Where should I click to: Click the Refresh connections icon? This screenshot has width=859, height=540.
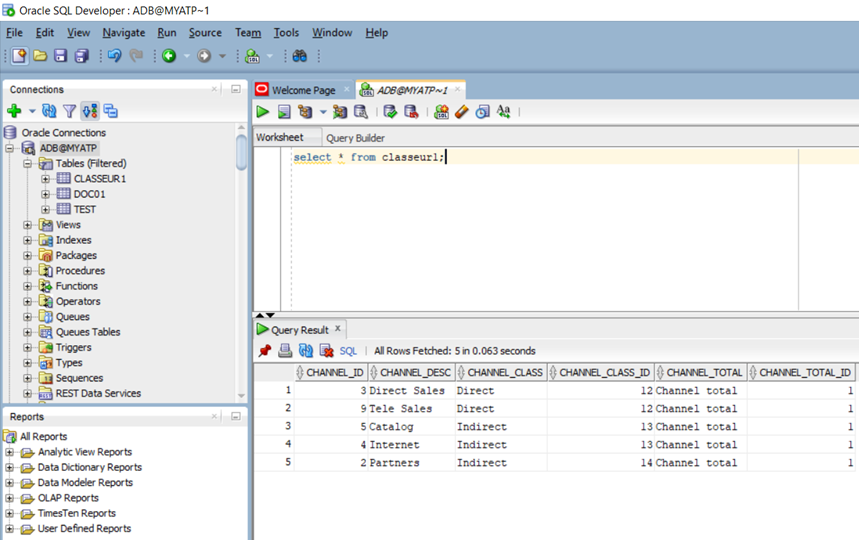[x=49, y=111]
